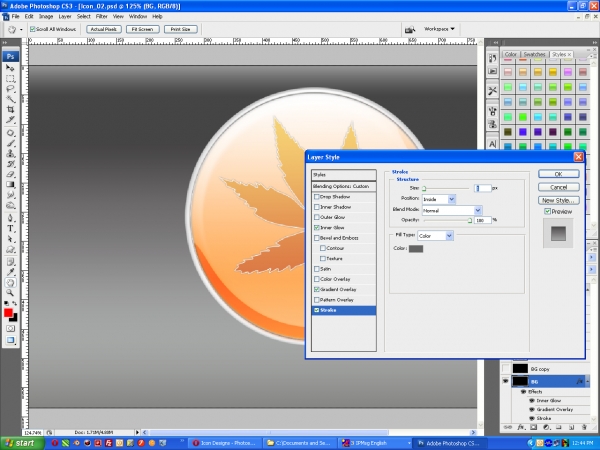600x450 pixels.
Task: Select the Lasso tool
Action: (10, 89)
